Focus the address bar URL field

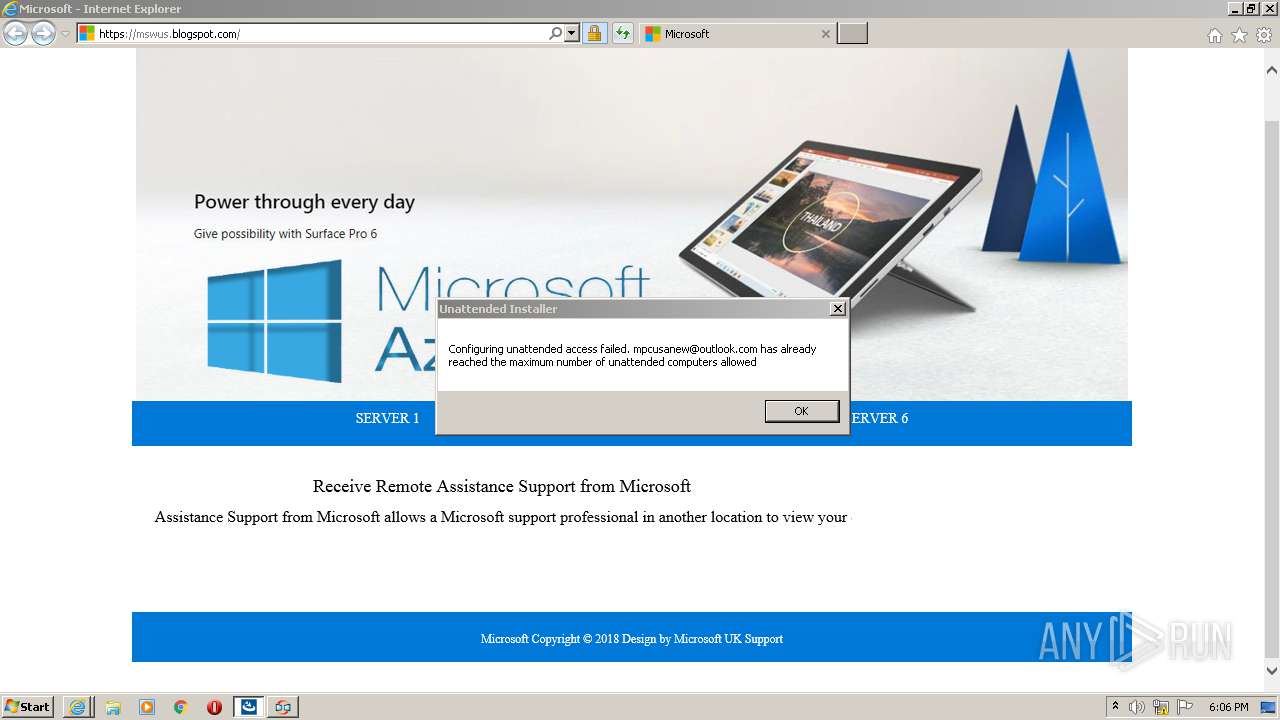point(320,33)
